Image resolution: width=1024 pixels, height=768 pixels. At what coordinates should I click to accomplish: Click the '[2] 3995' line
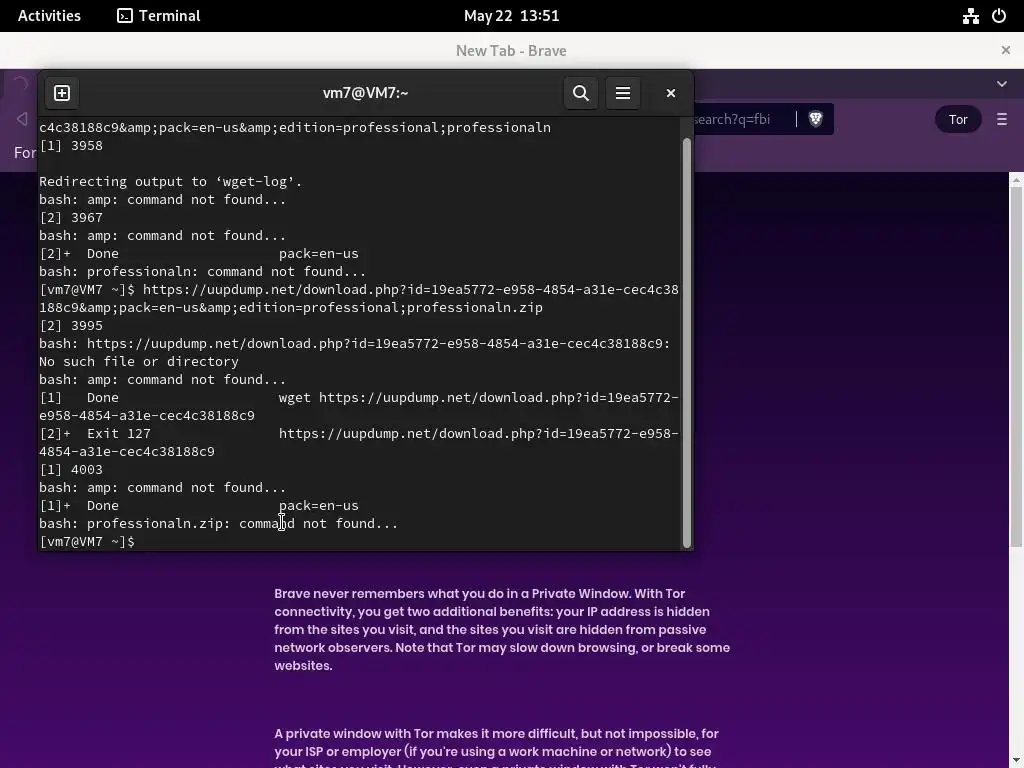pos(71,326)
